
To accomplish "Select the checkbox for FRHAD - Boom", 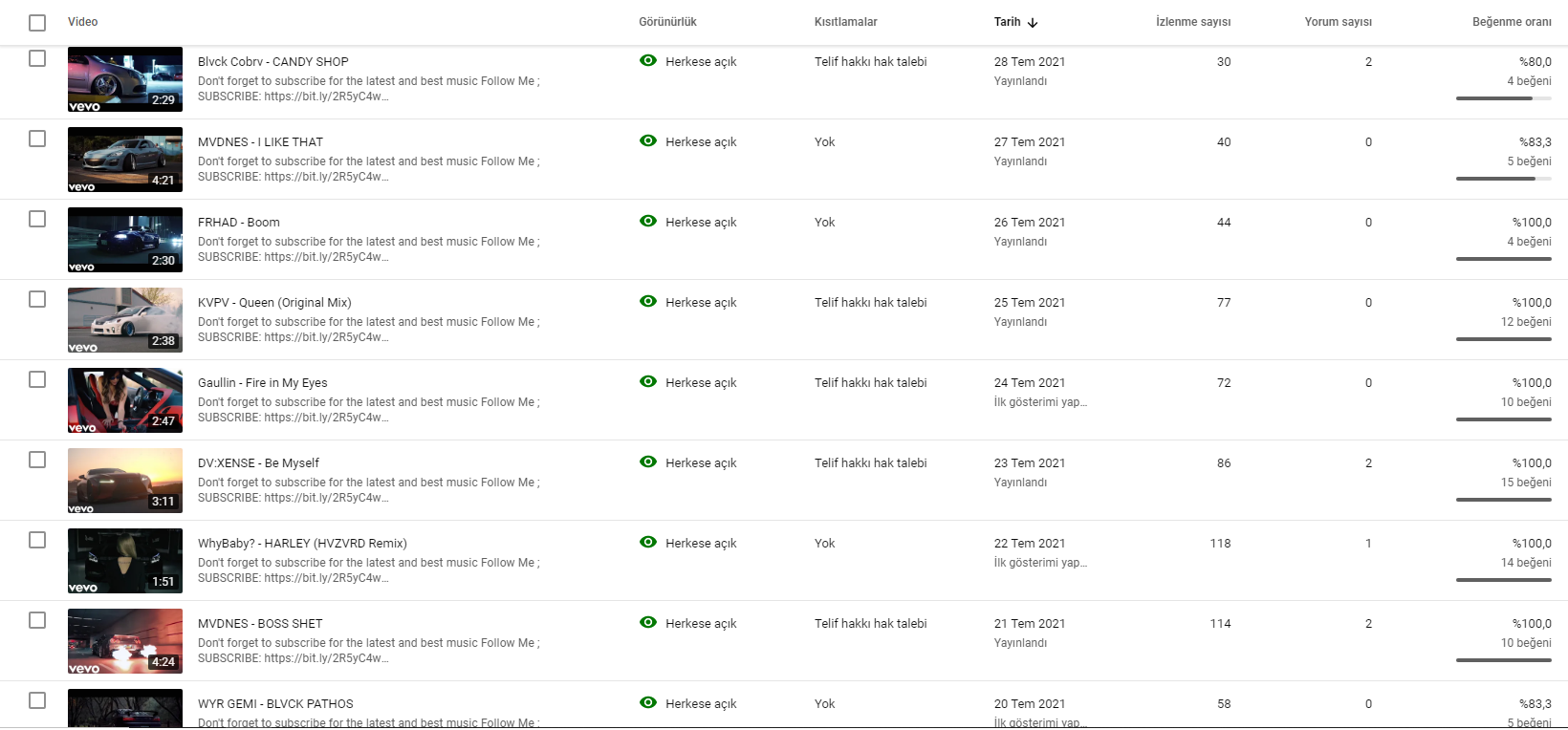I will [x=37, y=219].
